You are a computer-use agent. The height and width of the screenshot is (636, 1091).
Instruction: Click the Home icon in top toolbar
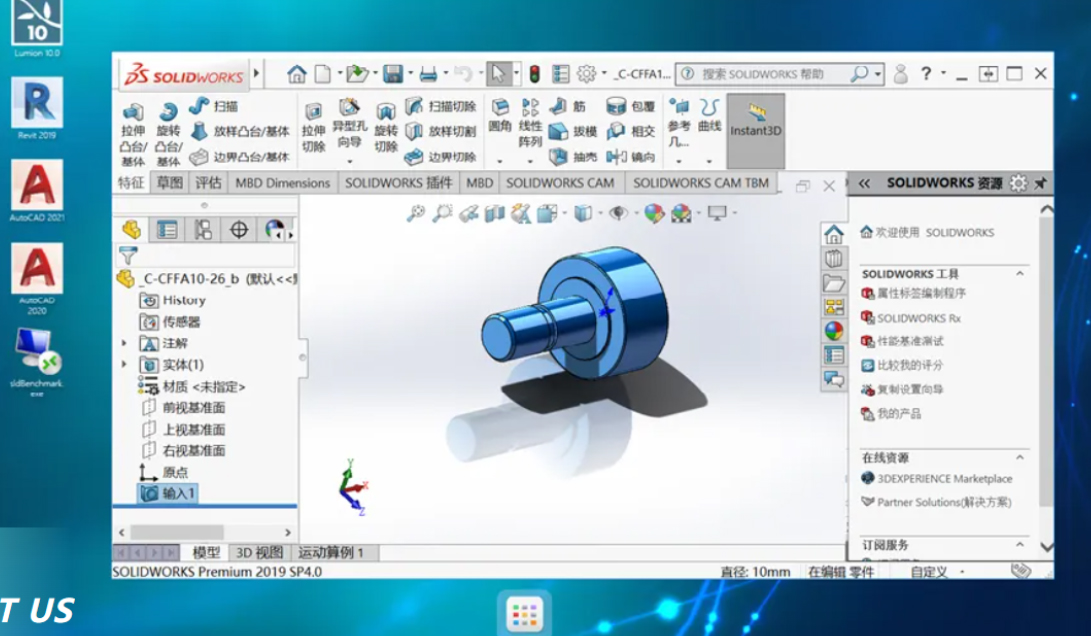coord(296,74)
